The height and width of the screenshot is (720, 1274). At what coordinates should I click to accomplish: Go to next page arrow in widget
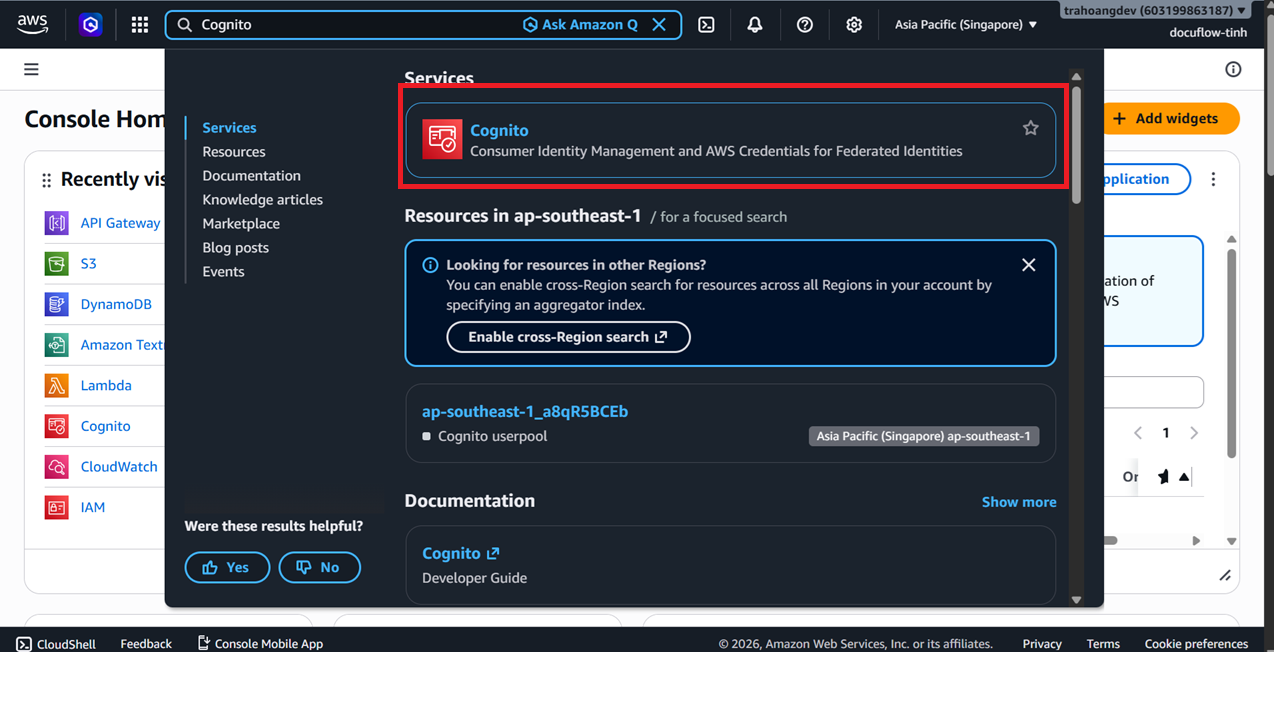click(1194, 433)
